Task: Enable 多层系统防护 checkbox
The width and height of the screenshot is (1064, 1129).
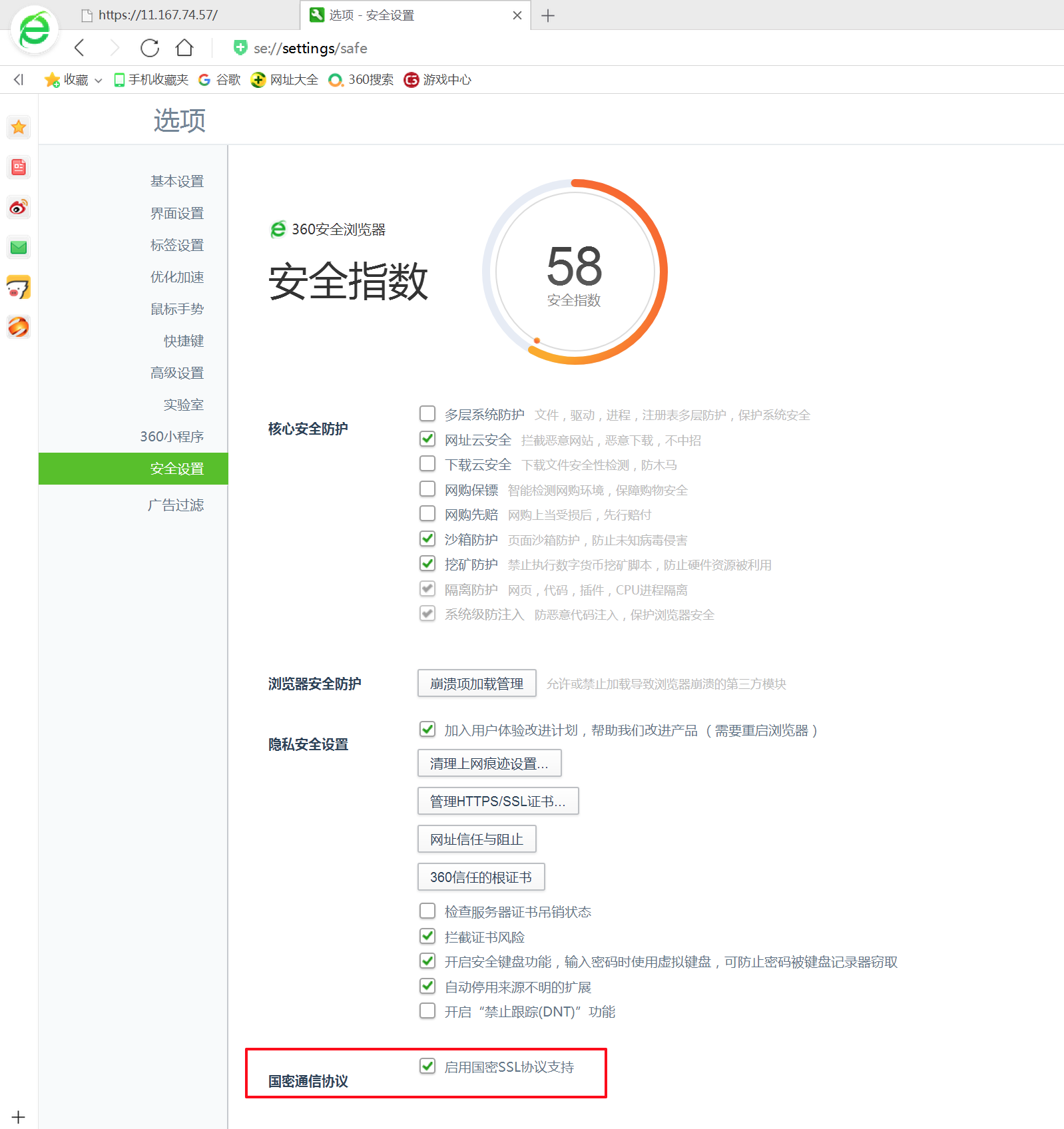Action: (427, 414)
